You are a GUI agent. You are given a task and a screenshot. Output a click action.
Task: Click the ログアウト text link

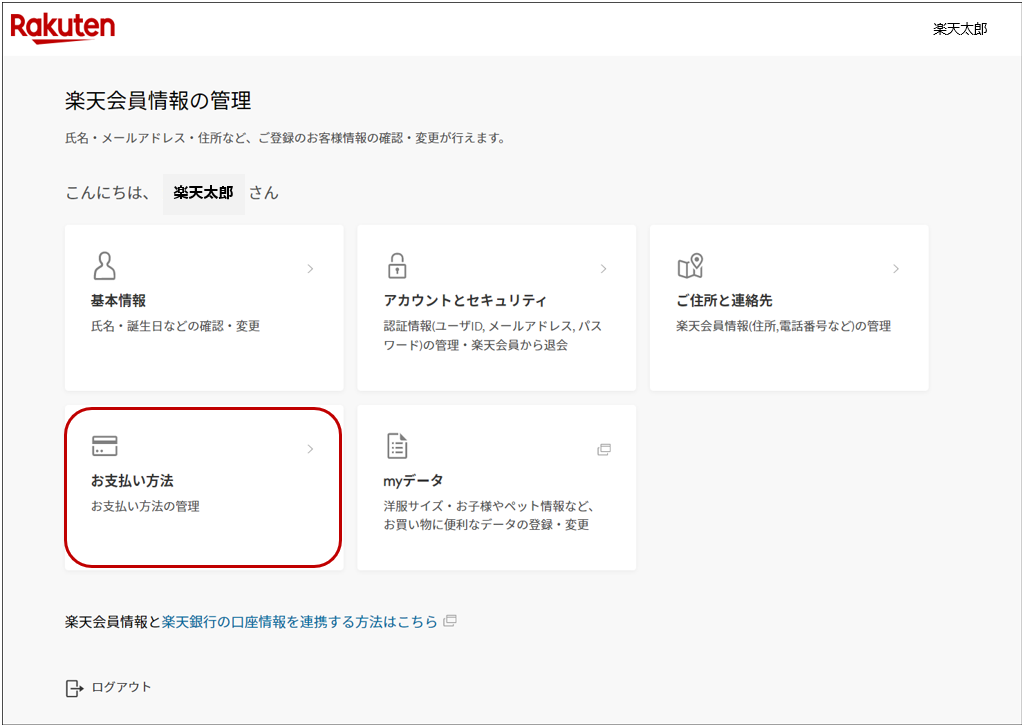122,687
